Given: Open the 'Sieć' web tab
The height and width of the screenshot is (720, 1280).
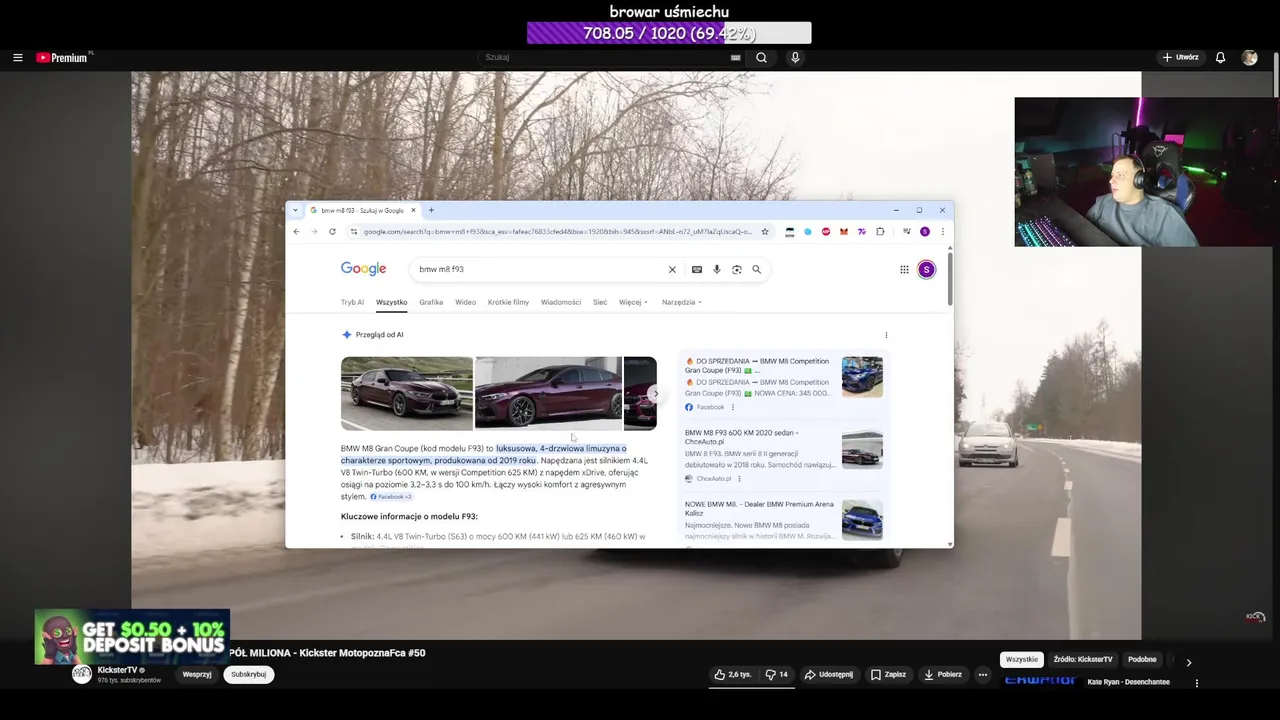Looking at the screenshot, I should click(x=600, y=302).
